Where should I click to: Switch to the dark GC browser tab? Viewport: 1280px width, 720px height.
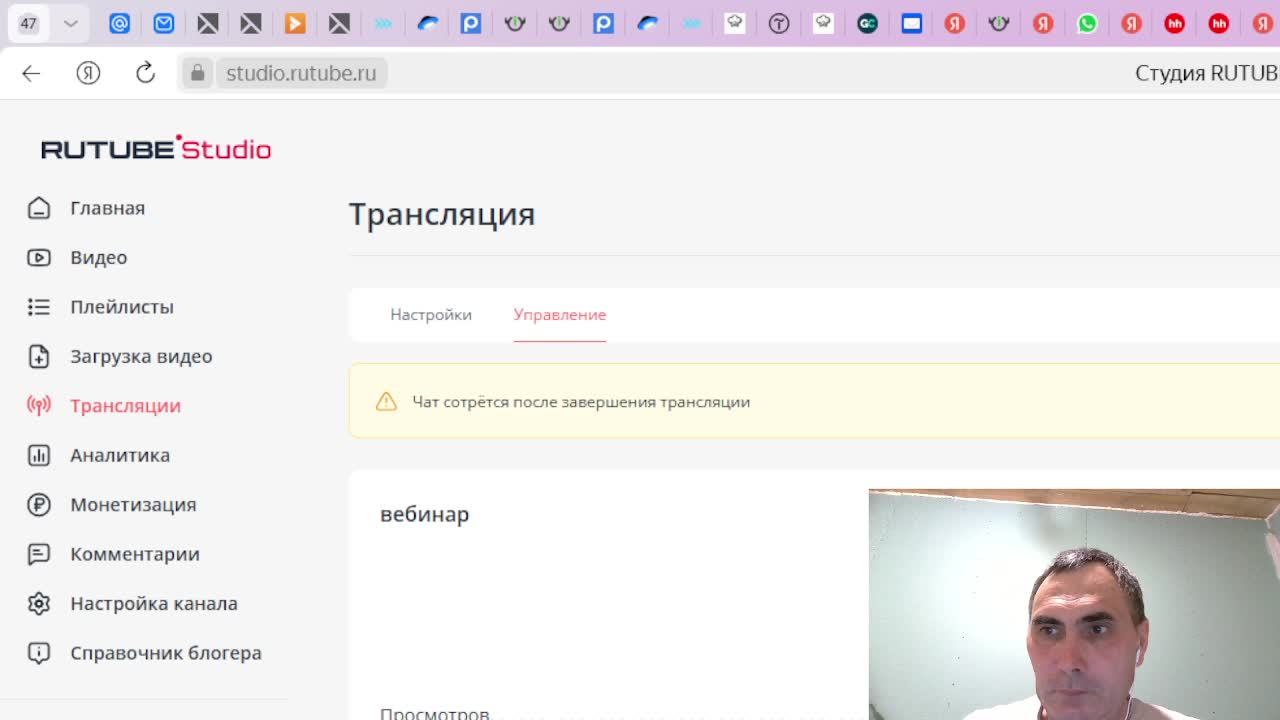coord(867,23)
